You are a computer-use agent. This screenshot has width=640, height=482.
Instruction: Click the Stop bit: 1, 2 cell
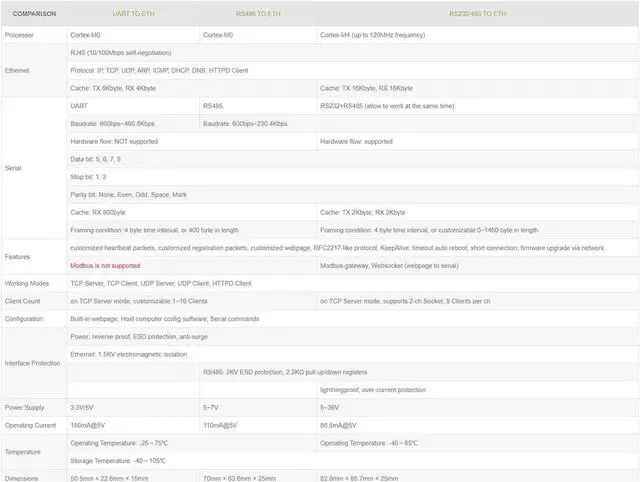[x=352, y=177]
